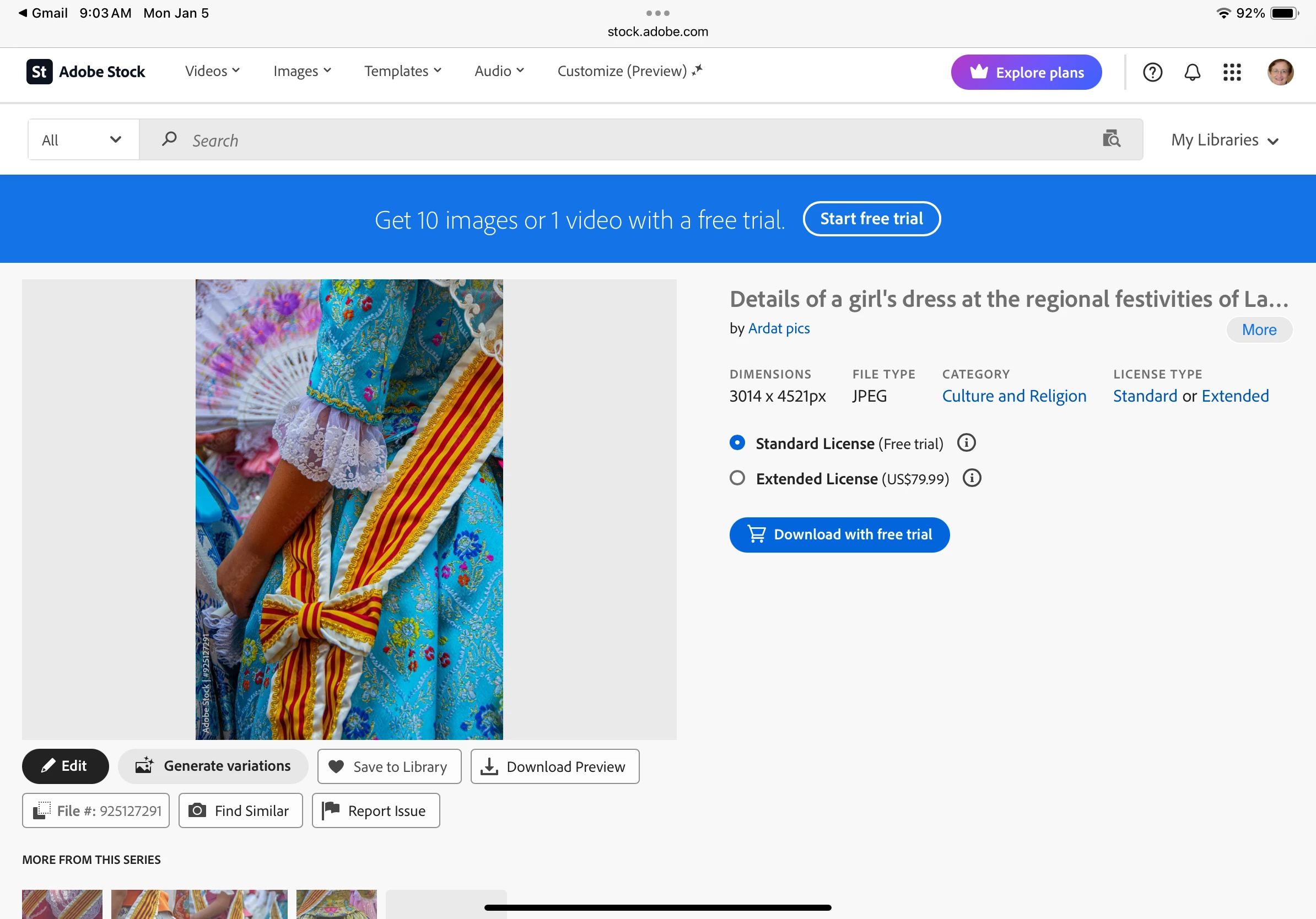Open the All search category dropdown

(84, 140)
